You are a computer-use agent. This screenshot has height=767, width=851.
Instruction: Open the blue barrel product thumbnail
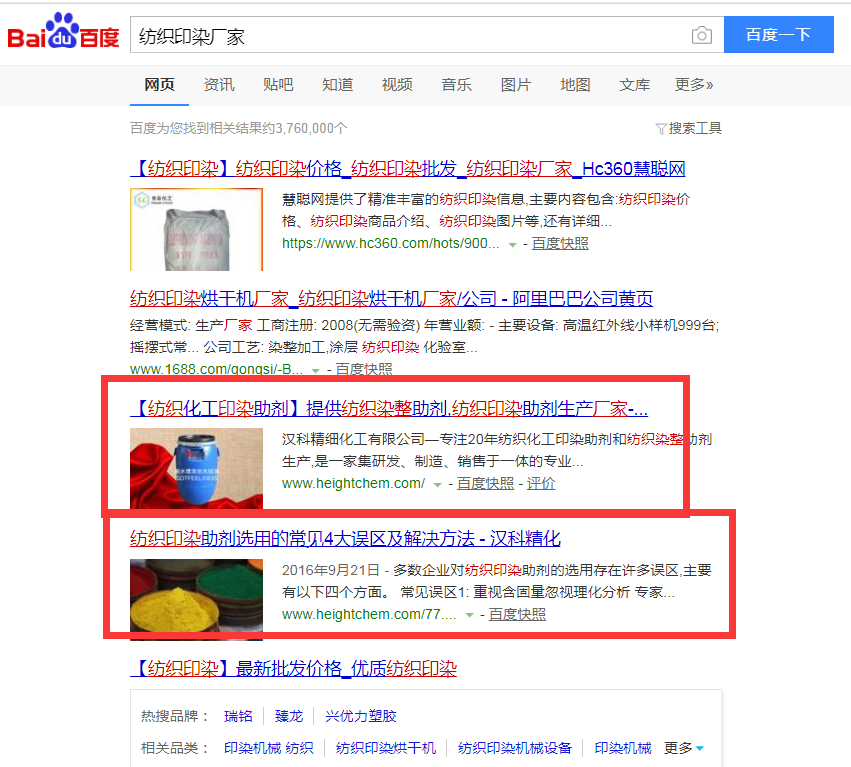pos(196,468)
